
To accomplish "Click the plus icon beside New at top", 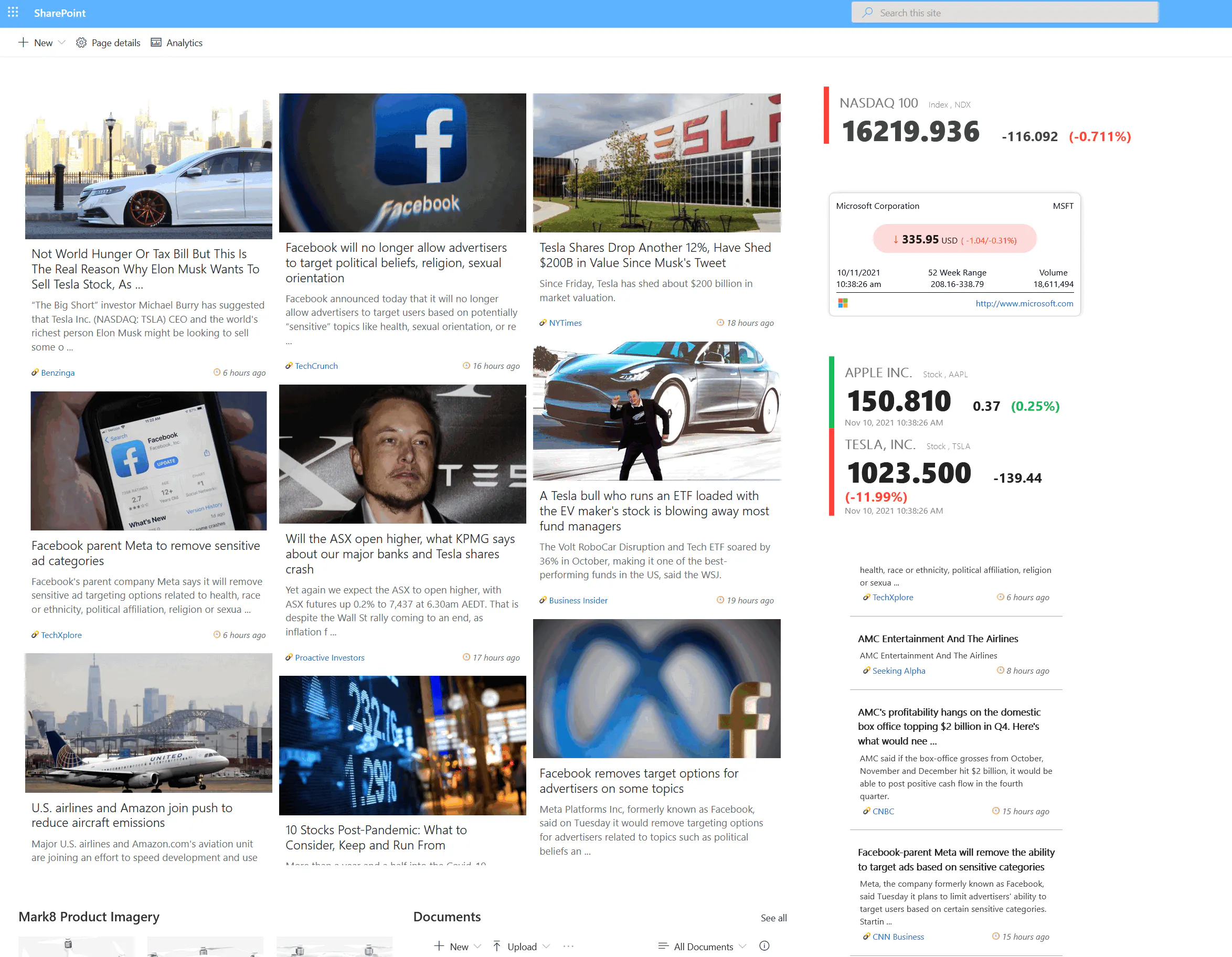I will coord(23,43).
